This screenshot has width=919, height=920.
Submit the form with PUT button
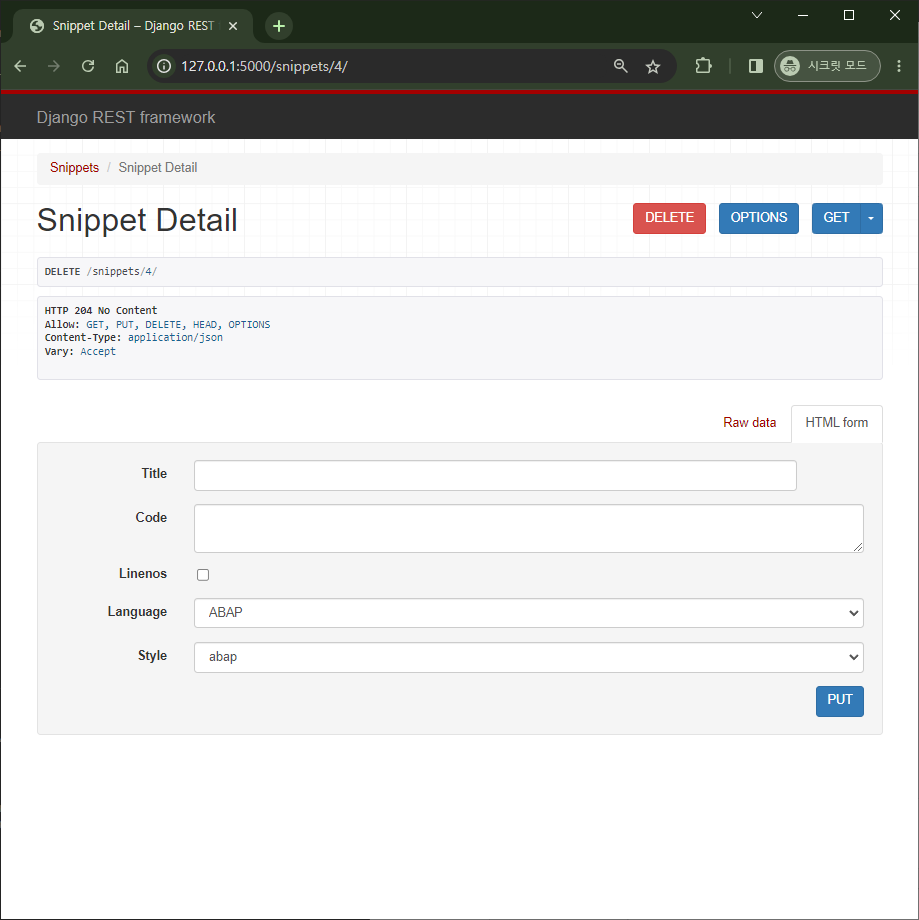click(x=840, y=701)
